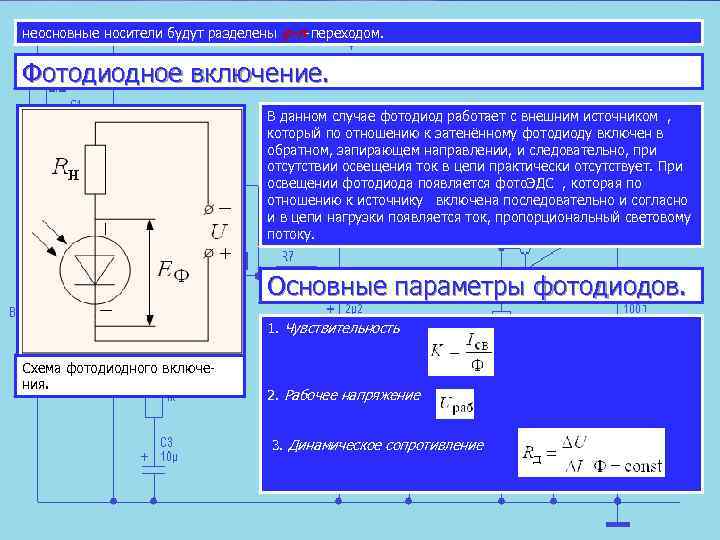The image size is (720, 540).
Task: Click the Rд dynamic resistance formula
Action: [591, 453]
